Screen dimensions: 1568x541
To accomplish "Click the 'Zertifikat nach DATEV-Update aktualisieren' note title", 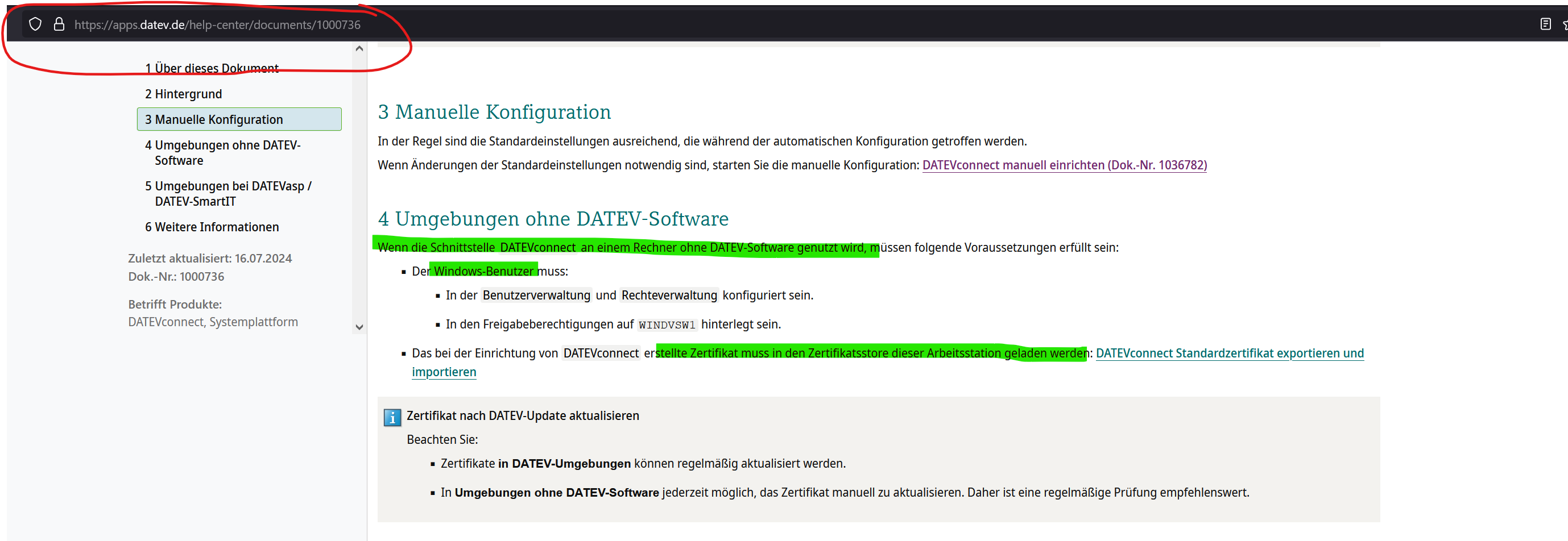I will pyautogui.click(x=522, y=416).
